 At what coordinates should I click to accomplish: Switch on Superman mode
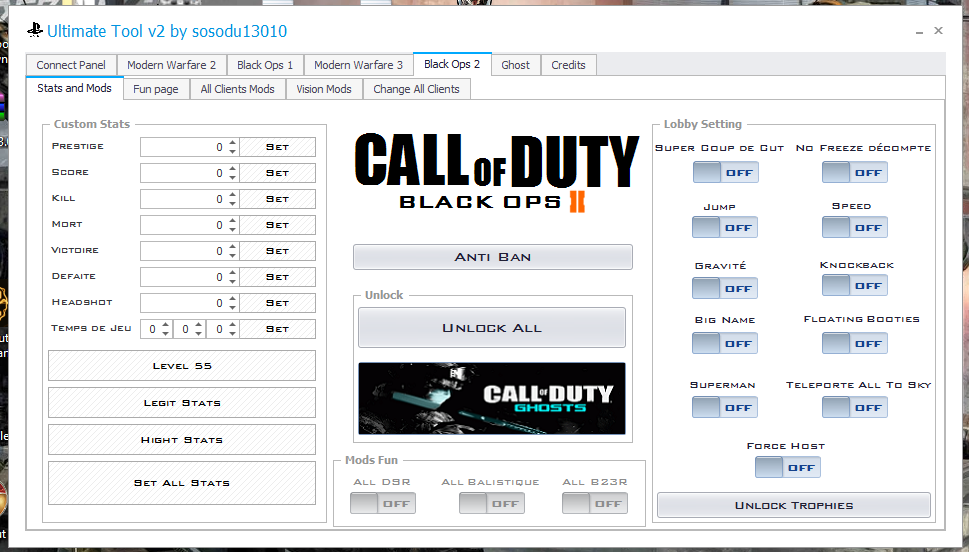[725, 407]
